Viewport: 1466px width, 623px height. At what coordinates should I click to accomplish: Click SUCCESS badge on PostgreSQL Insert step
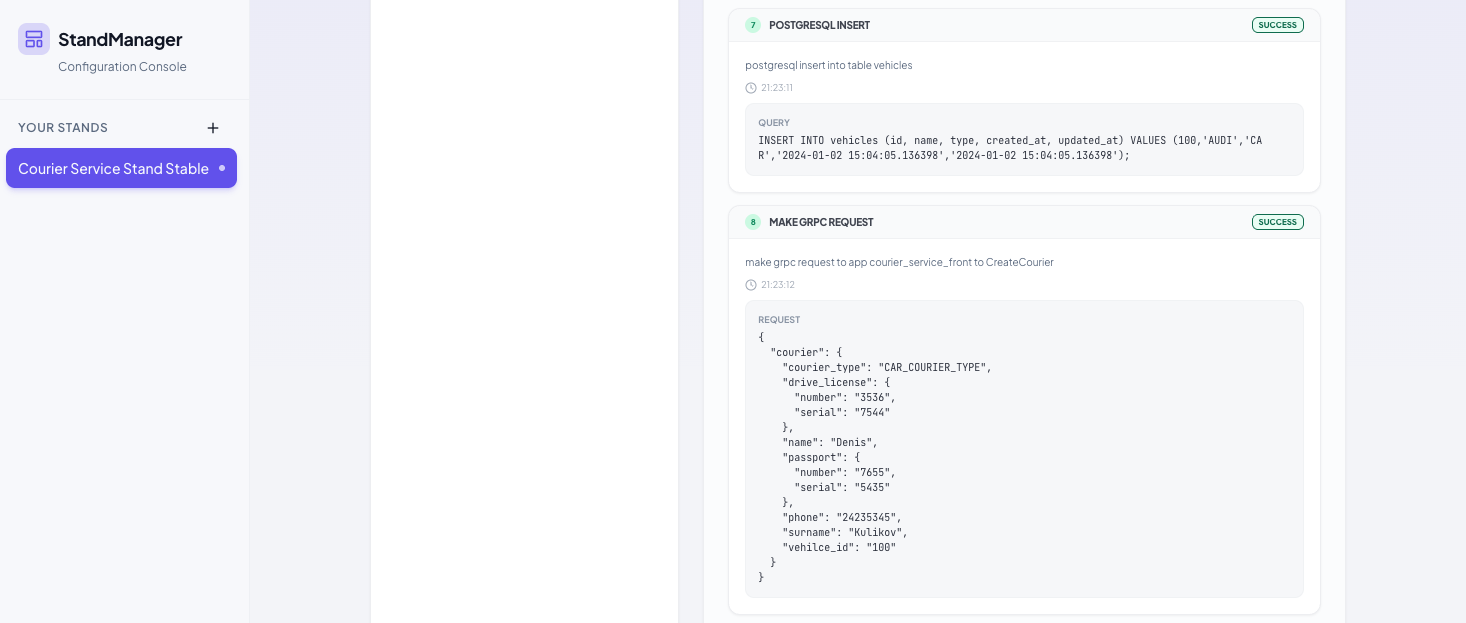tap(1277, 25)
